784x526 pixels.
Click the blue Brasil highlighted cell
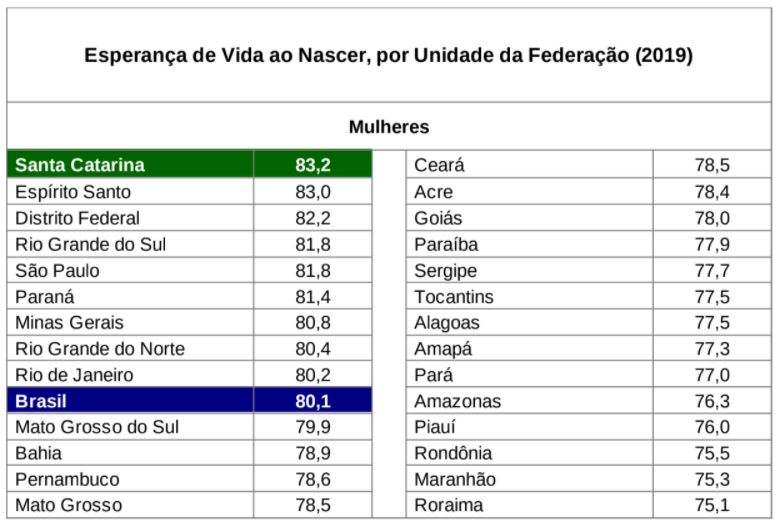point(130,400)
